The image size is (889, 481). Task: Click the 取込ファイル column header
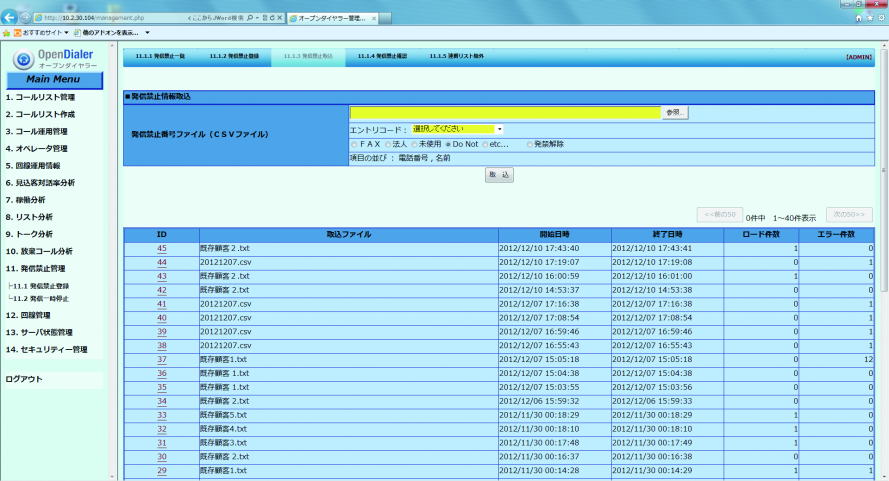tap(349, 234)
